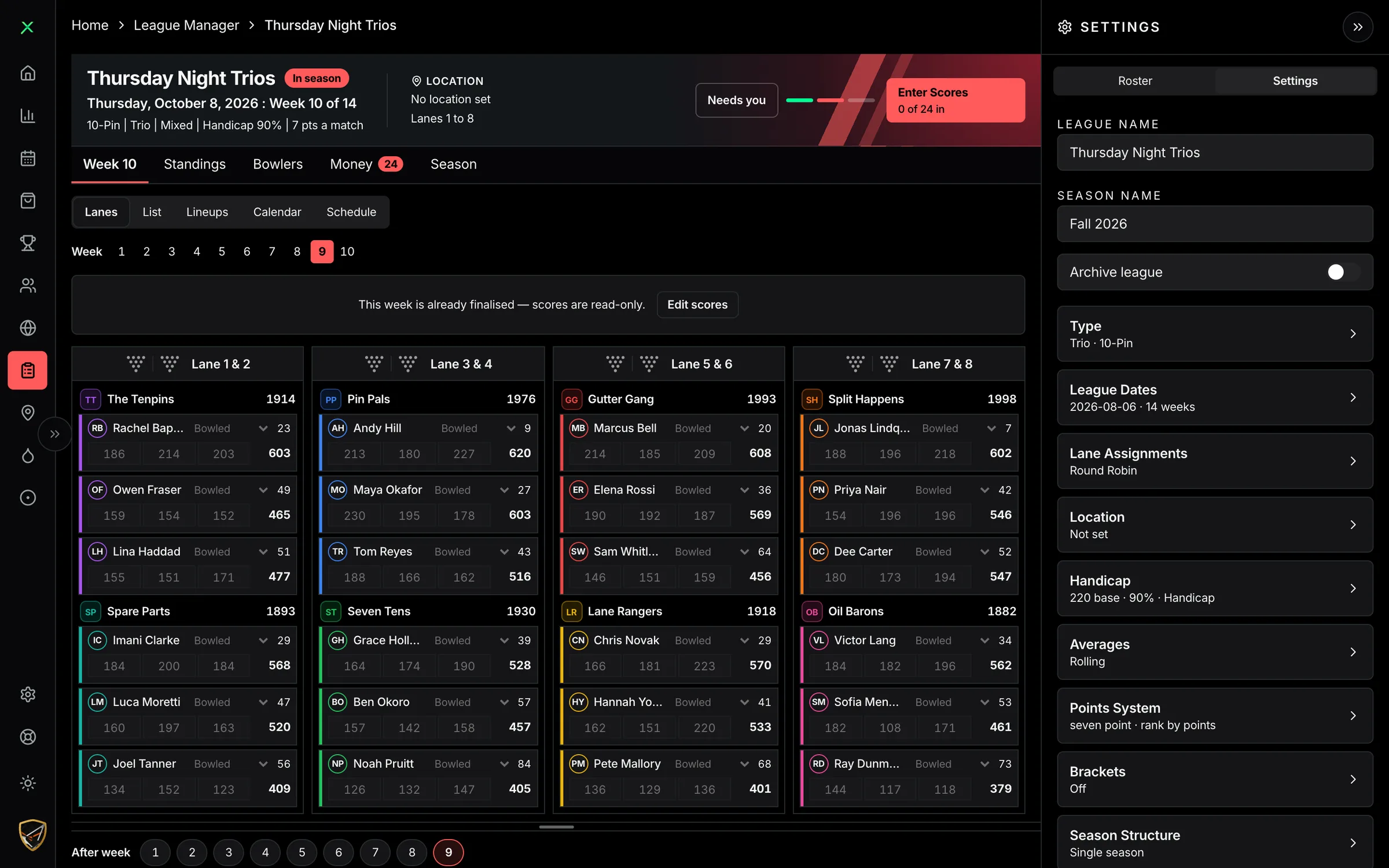Open the calendar icon in sidebar
This screenshot has height=868, width=1389.
tap(28, 158)
